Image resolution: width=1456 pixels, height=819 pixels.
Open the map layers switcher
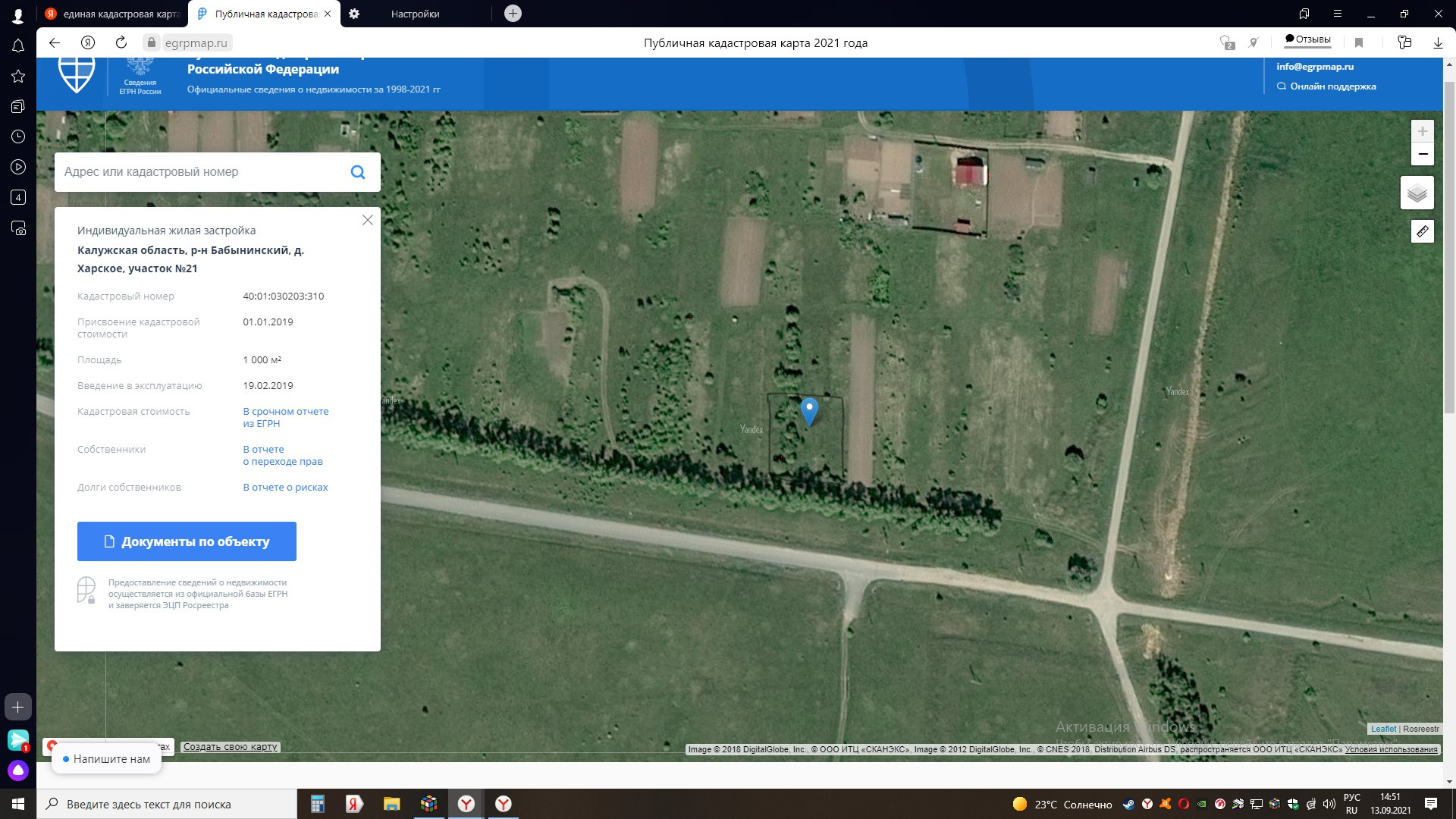pyautogui.click(x=1417, y=193)
